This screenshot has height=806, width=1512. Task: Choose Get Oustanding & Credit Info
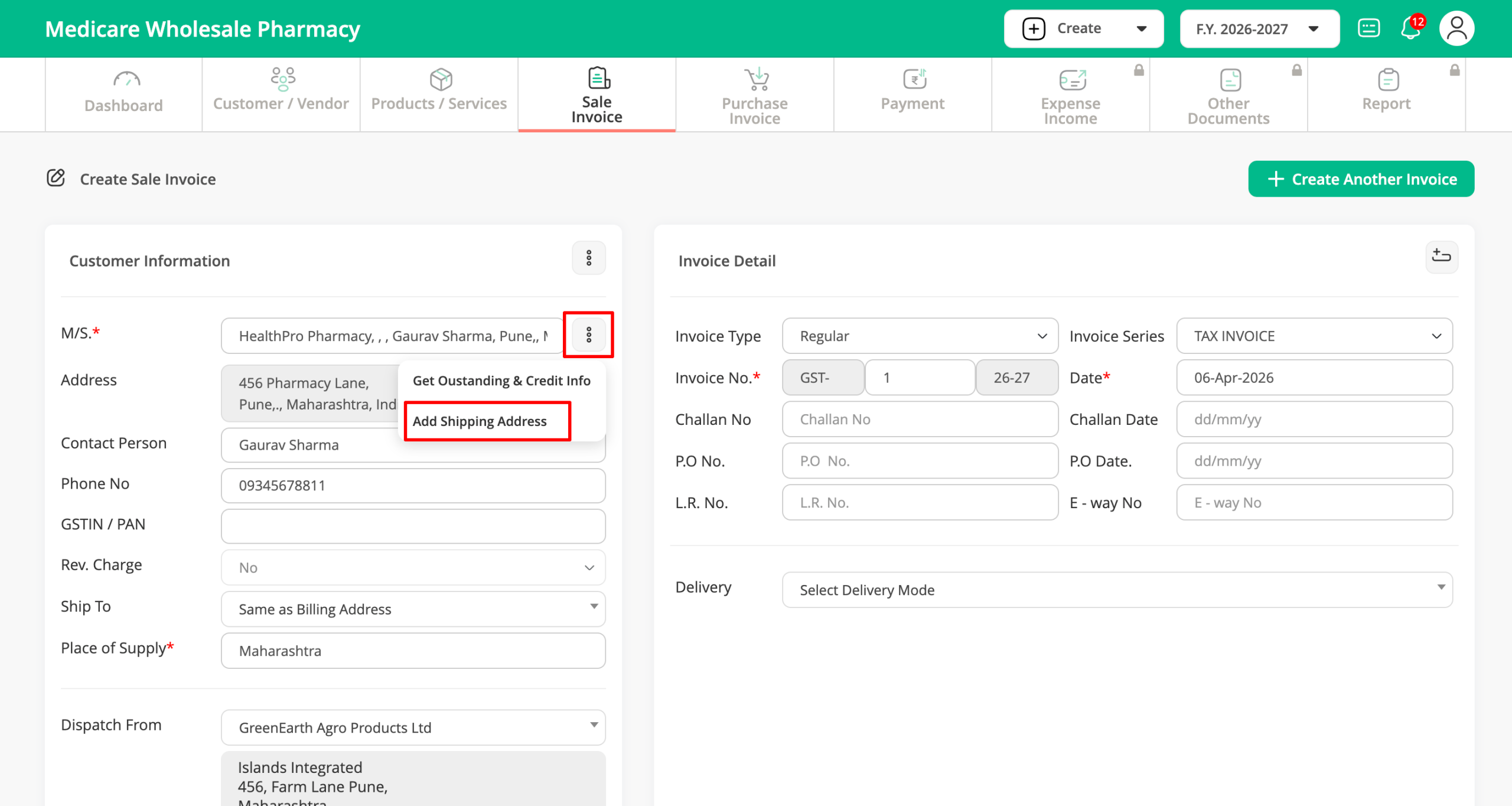tap(501, 381)
